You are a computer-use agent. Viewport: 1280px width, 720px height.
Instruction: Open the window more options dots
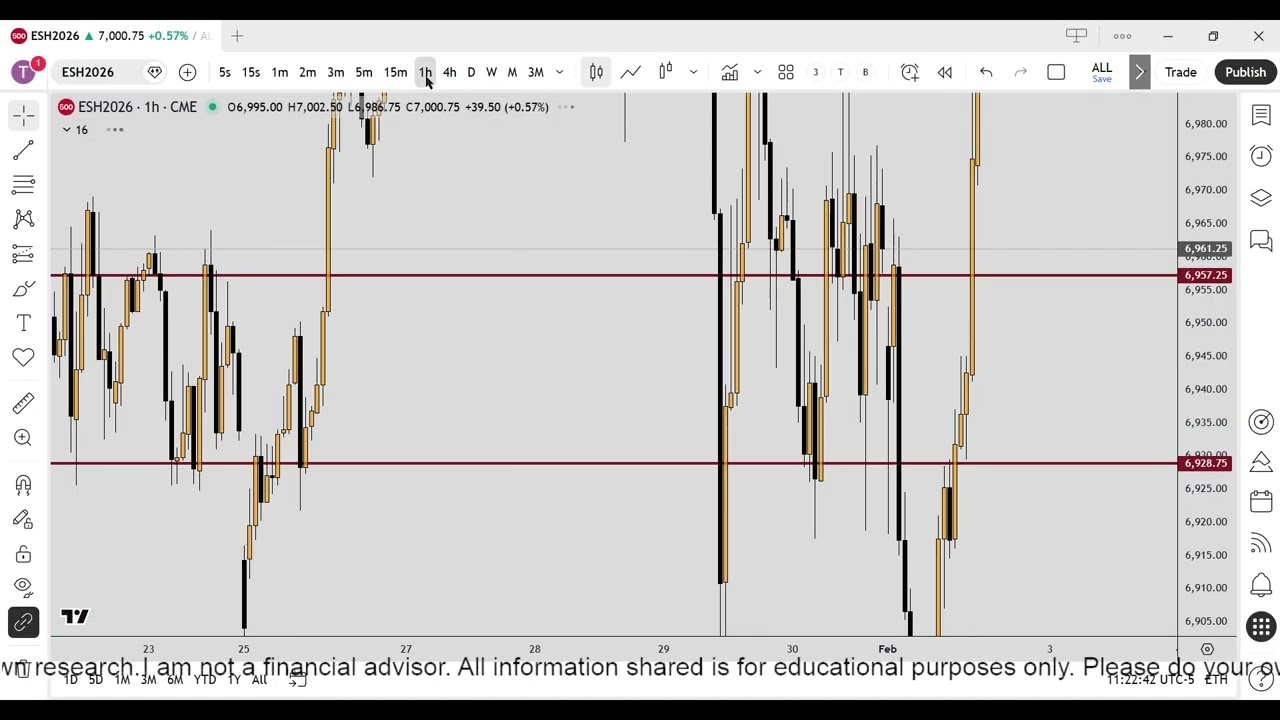[1122, 36]
